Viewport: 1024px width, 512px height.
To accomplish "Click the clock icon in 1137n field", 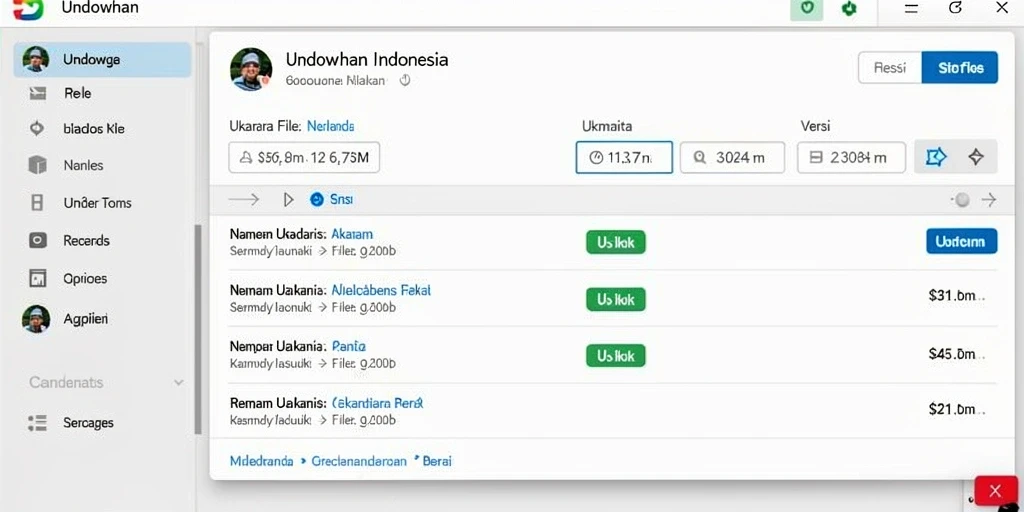I will 596,157.
